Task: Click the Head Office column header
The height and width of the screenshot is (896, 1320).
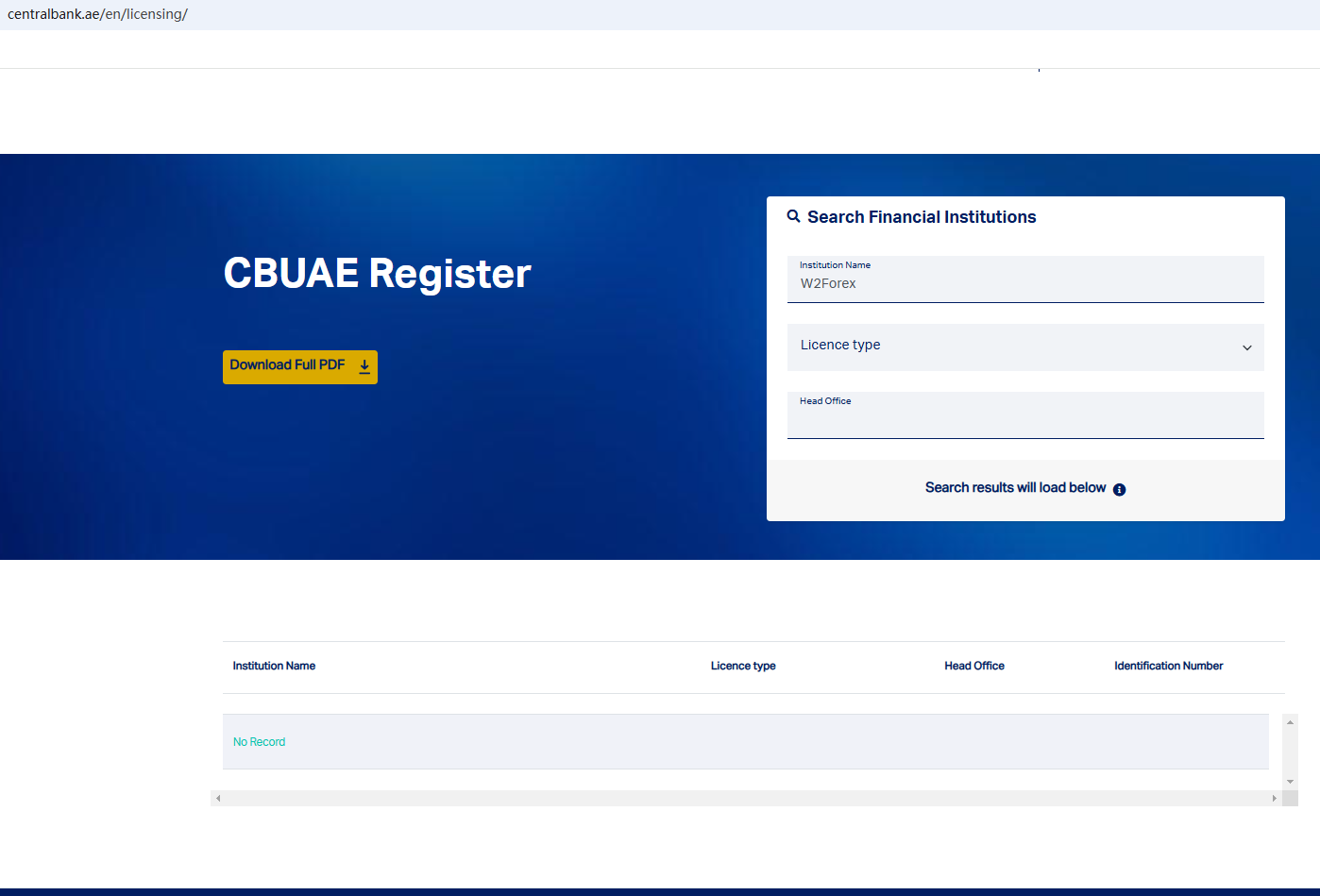Action: pyautogui.click(x=974, y=666)
